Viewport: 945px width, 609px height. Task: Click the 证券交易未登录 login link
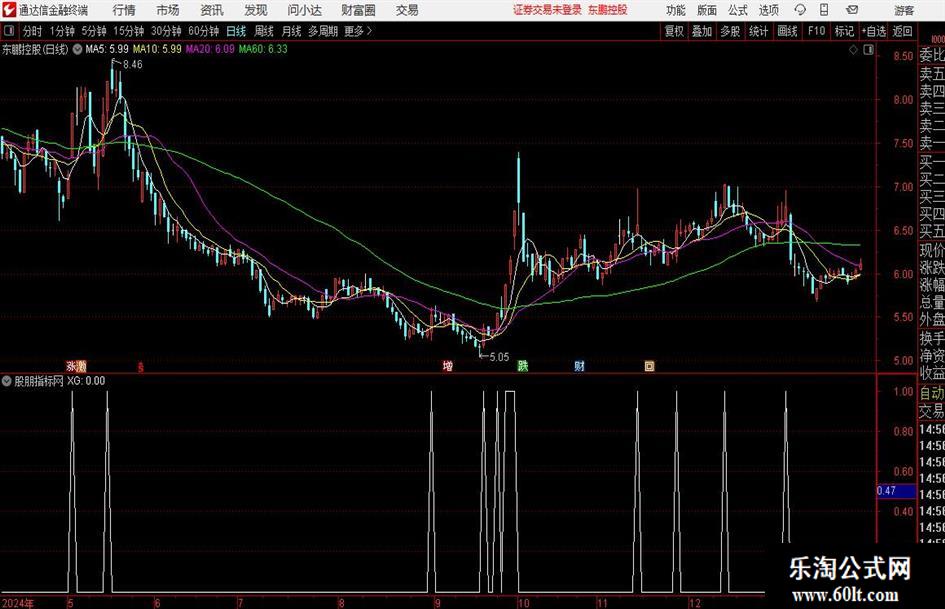(547, 10)
